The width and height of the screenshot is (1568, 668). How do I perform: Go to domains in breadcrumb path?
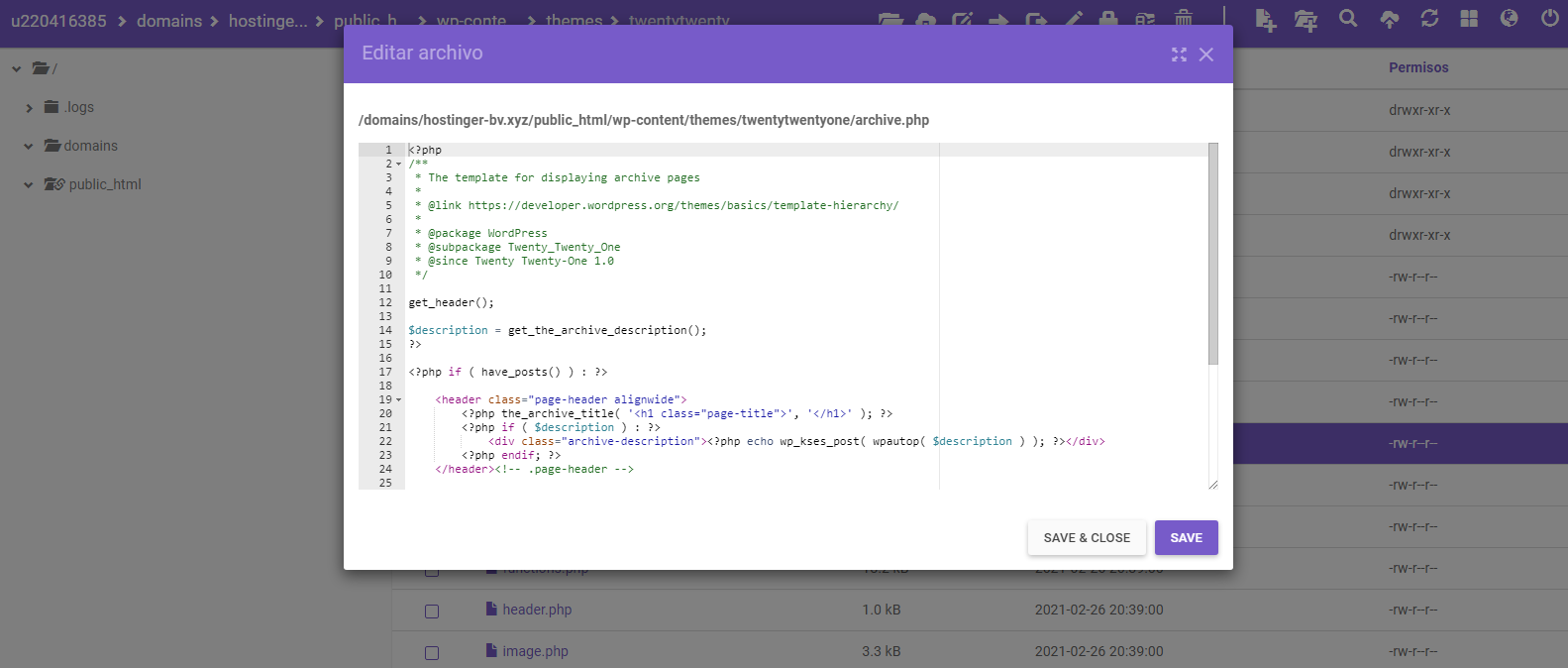coord(169,21)
